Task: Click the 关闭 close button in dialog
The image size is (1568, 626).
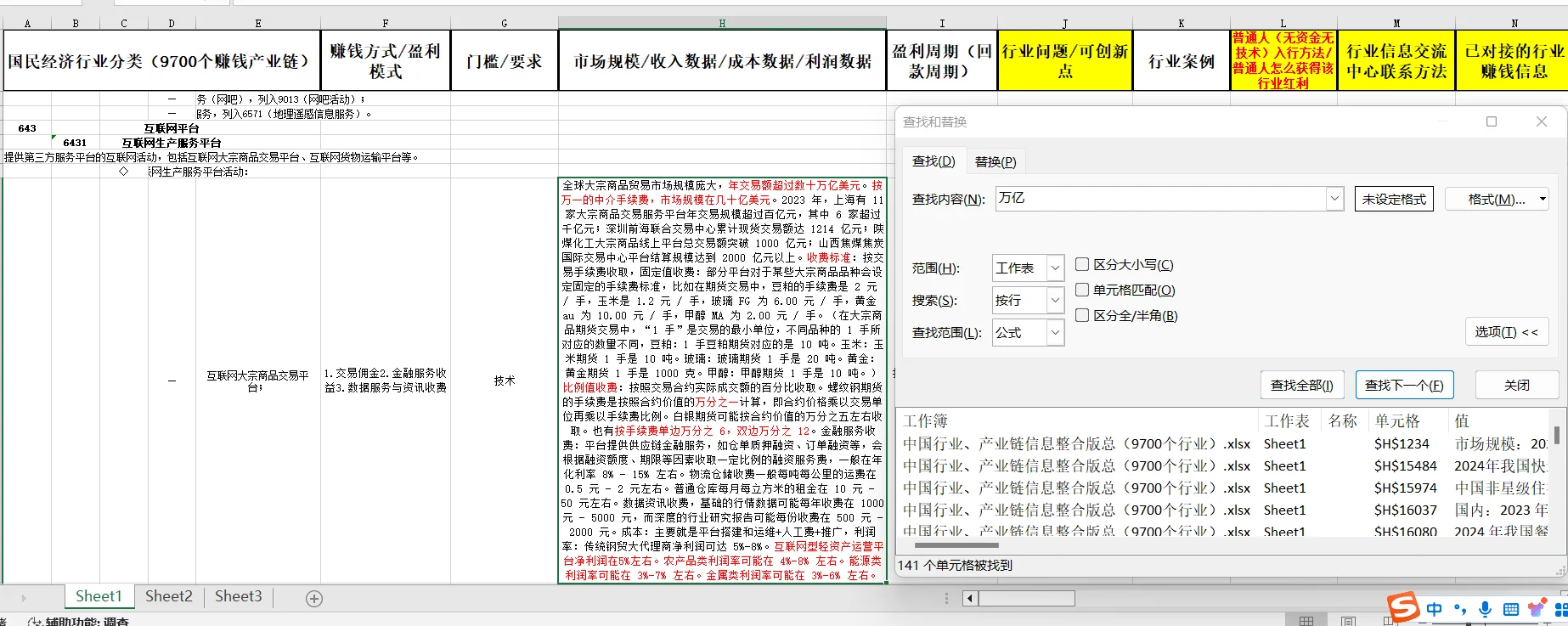Action: coord(1516,385)
